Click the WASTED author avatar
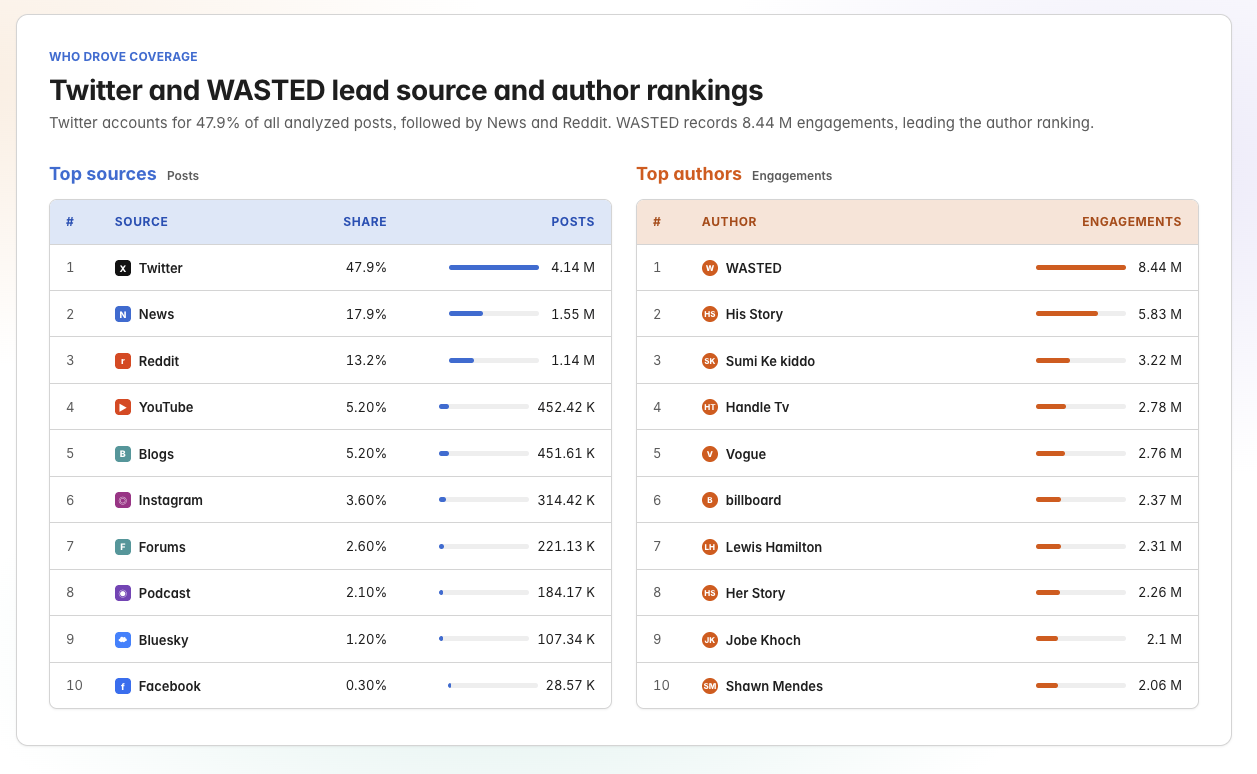This screenshot has width=1257, height=774. click(710, 268)
